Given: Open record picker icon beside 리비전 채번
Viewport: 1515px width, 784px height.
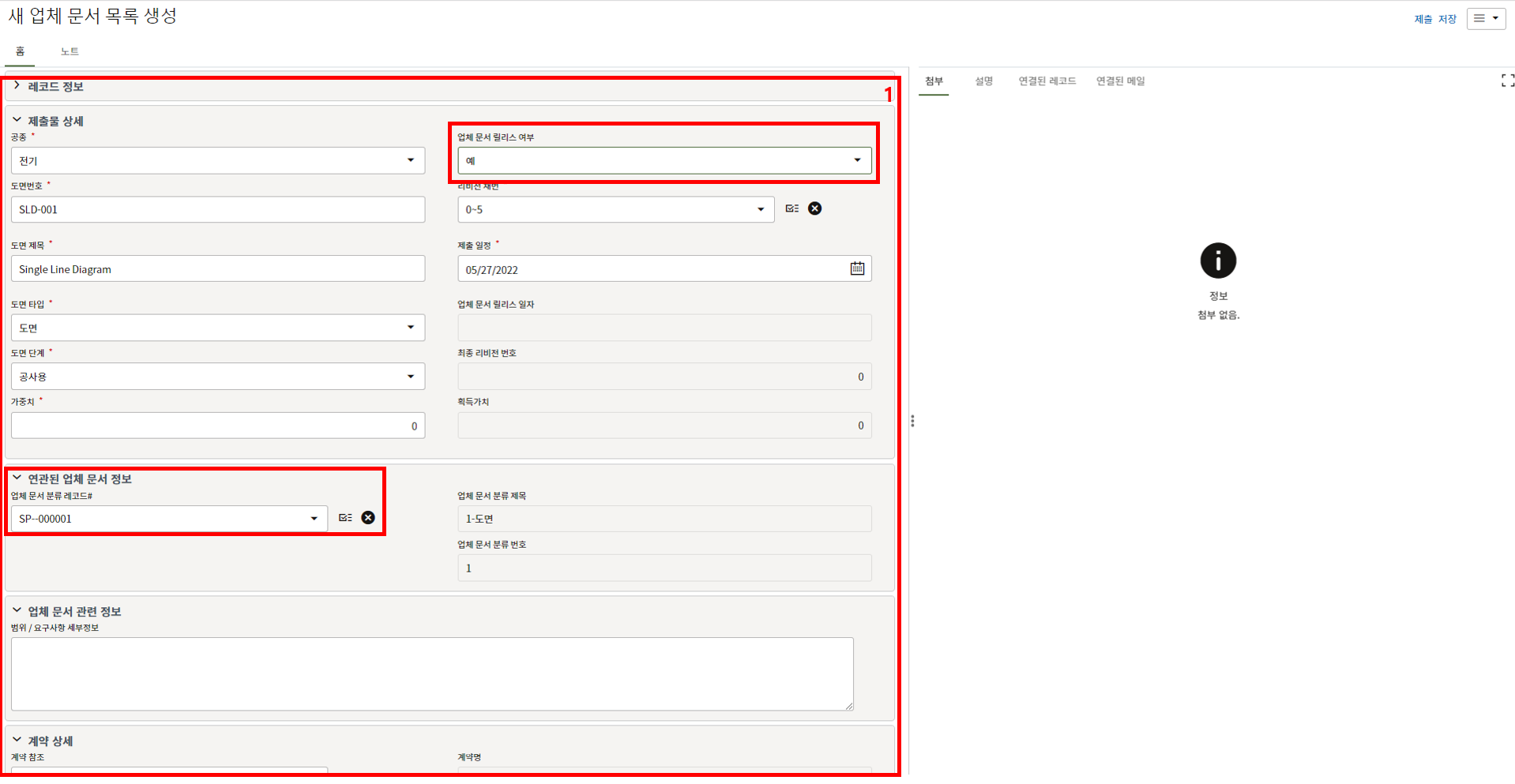Looking at the screenshot, I should point(792,208).
